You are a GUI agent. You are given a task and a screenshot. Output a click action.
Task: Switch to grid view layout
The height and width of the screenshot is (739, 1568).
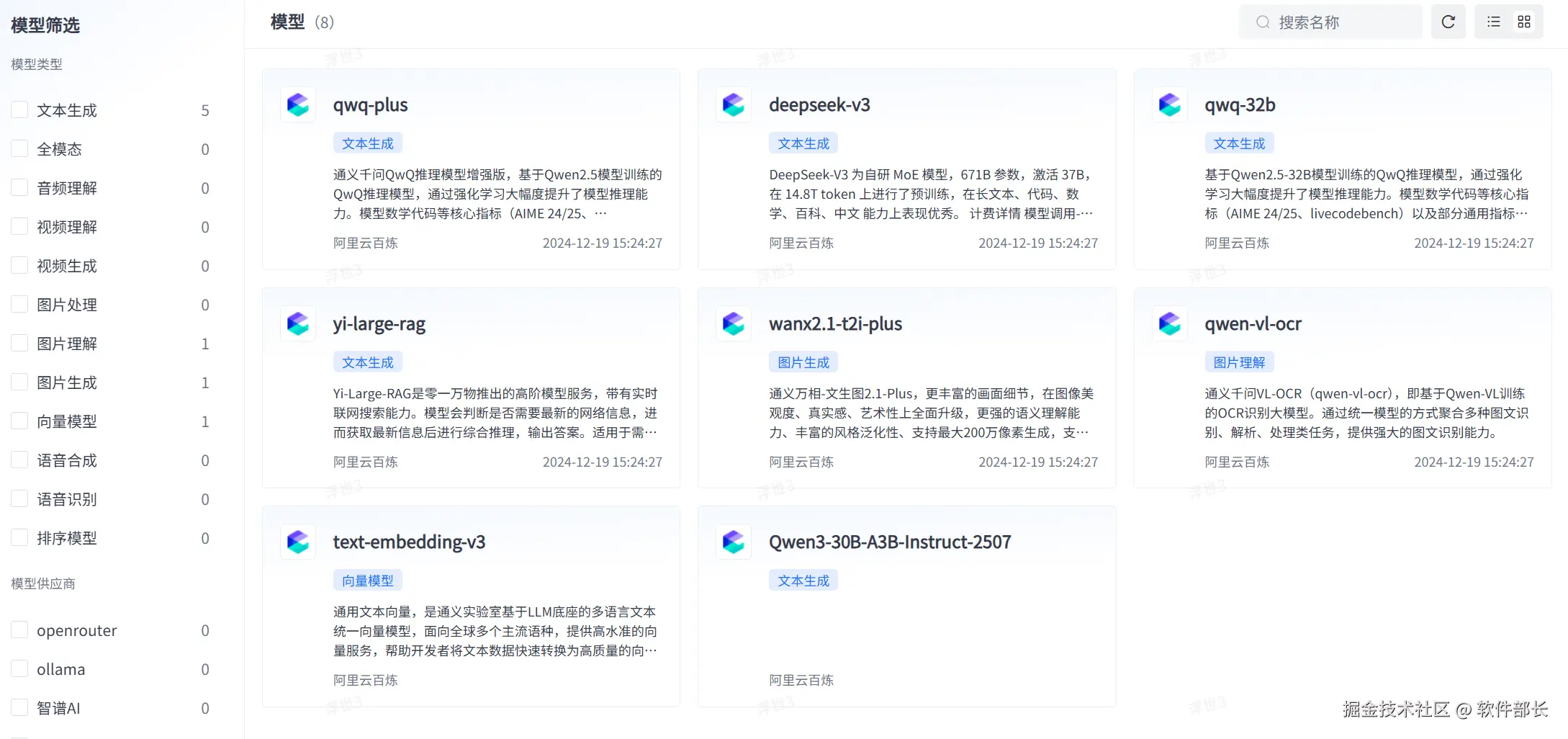(1524, 22)
